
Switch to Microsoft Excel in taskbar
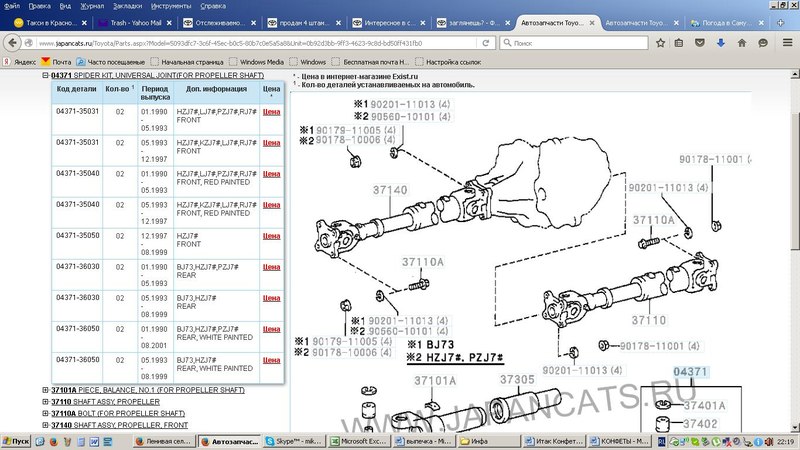pyautogui.click(x=359, y=441)
